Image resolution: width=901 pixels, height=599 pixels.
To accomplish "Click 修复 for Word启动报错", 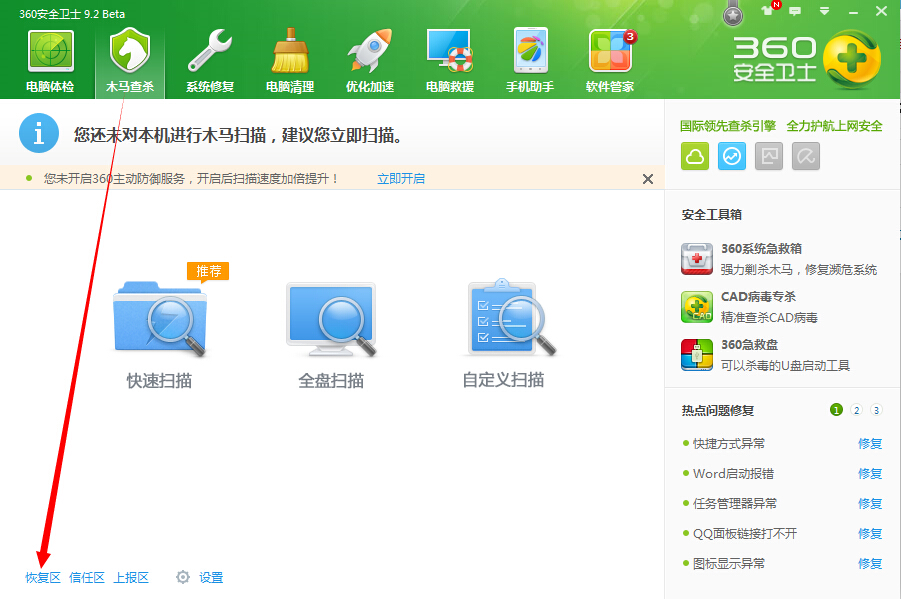I will [x=870, y=474].
